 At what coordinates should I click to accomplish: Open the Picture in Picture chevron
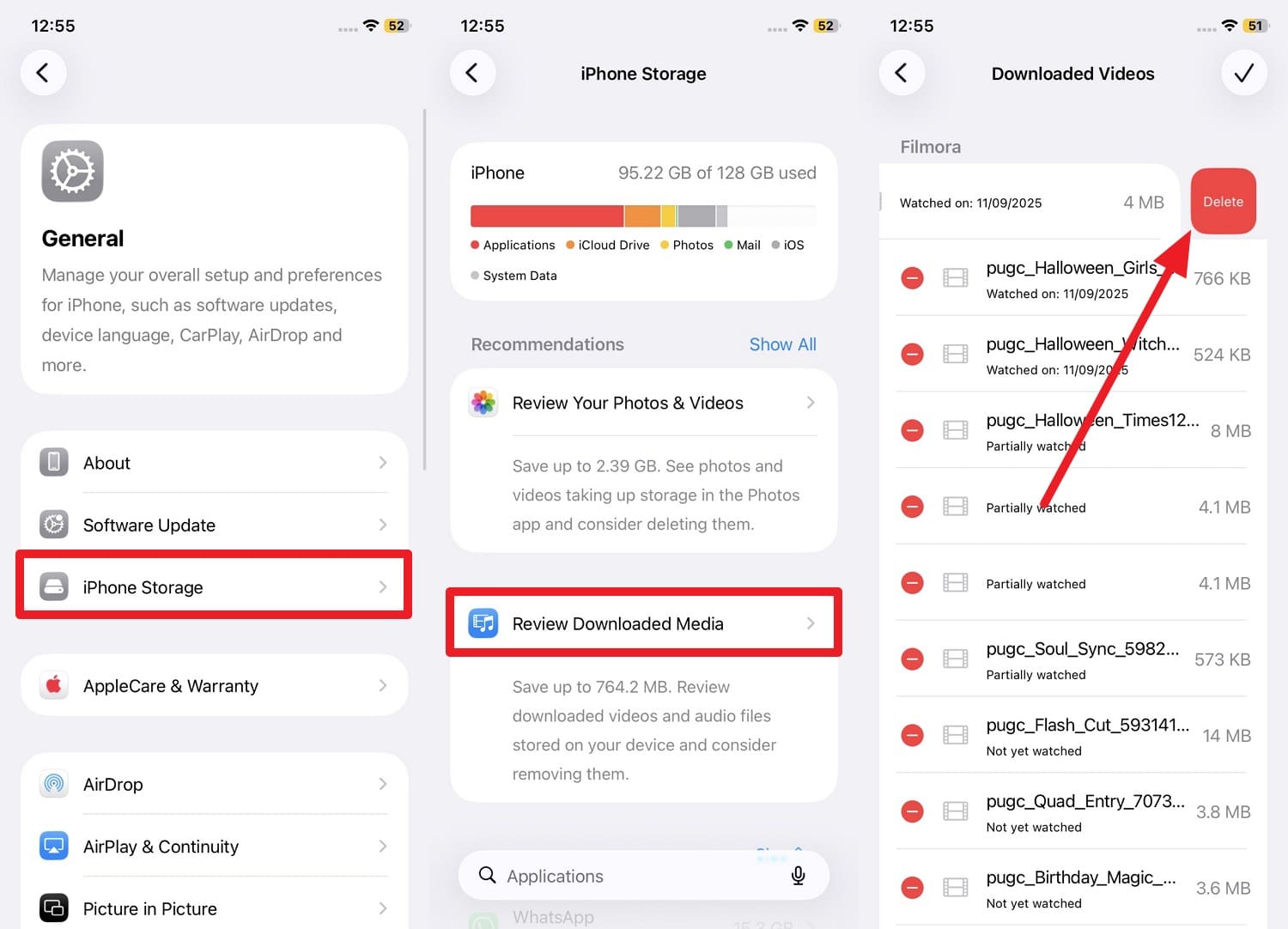click(383, 908)
